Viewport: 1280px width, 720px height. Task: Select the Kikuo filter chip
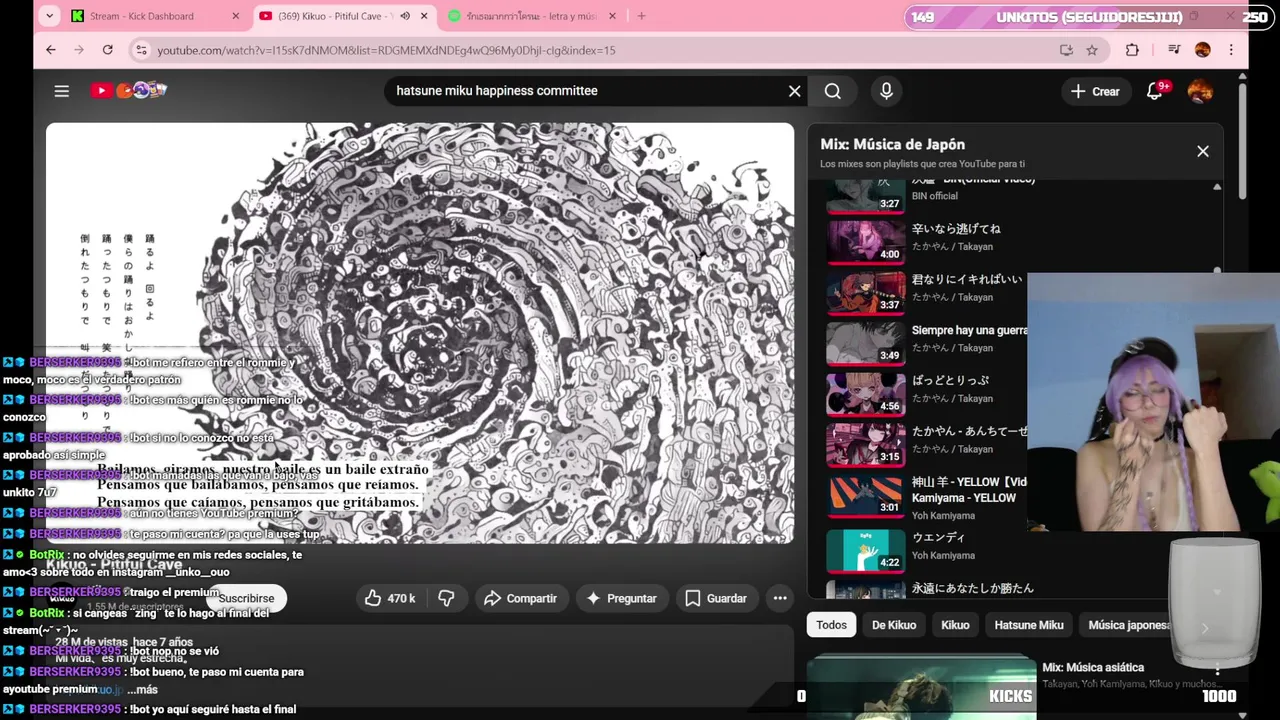955,625
